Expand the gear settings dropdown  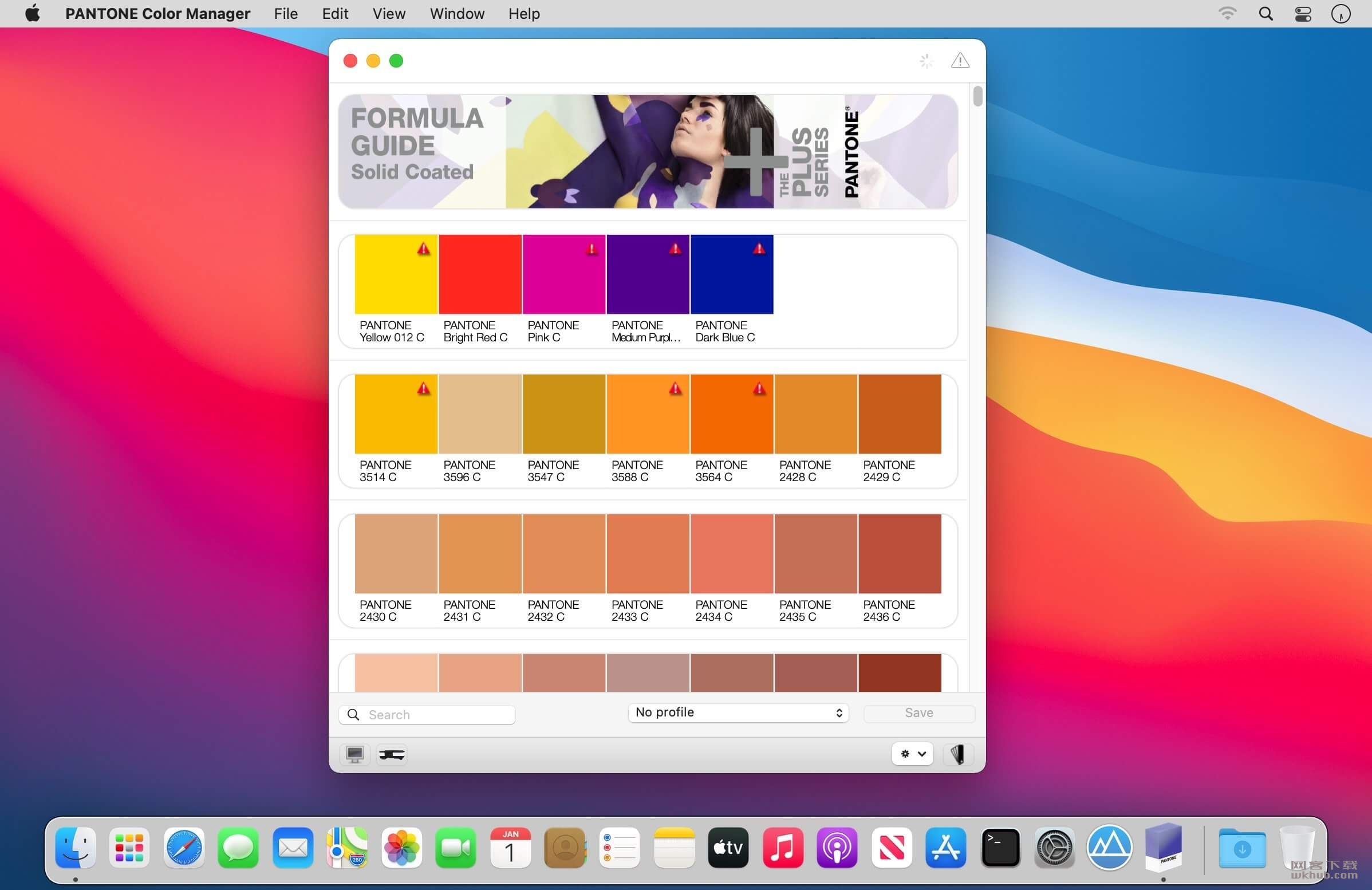pos(913,754)
